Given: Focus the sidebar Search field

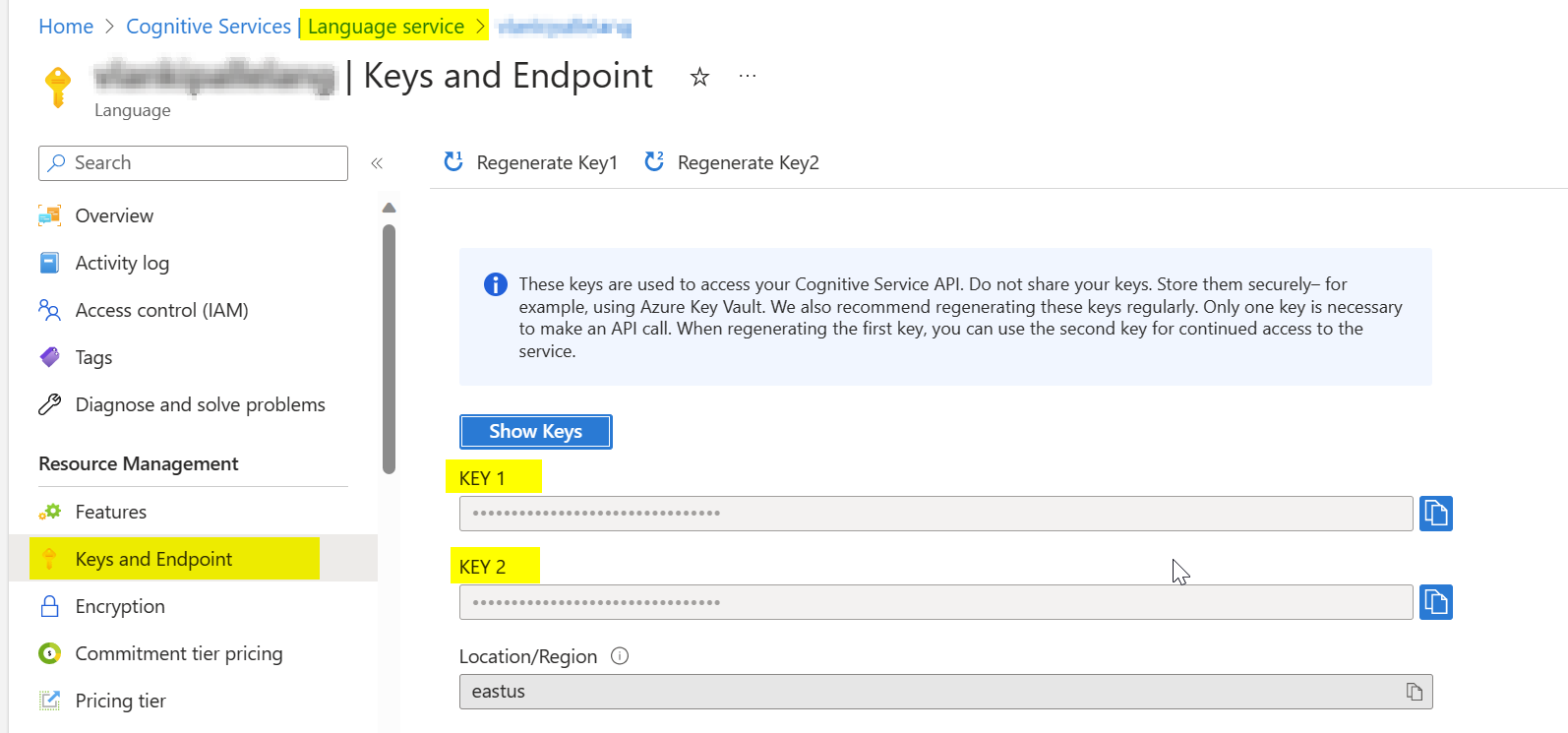Looking at the screenshot, I should 193,163.
